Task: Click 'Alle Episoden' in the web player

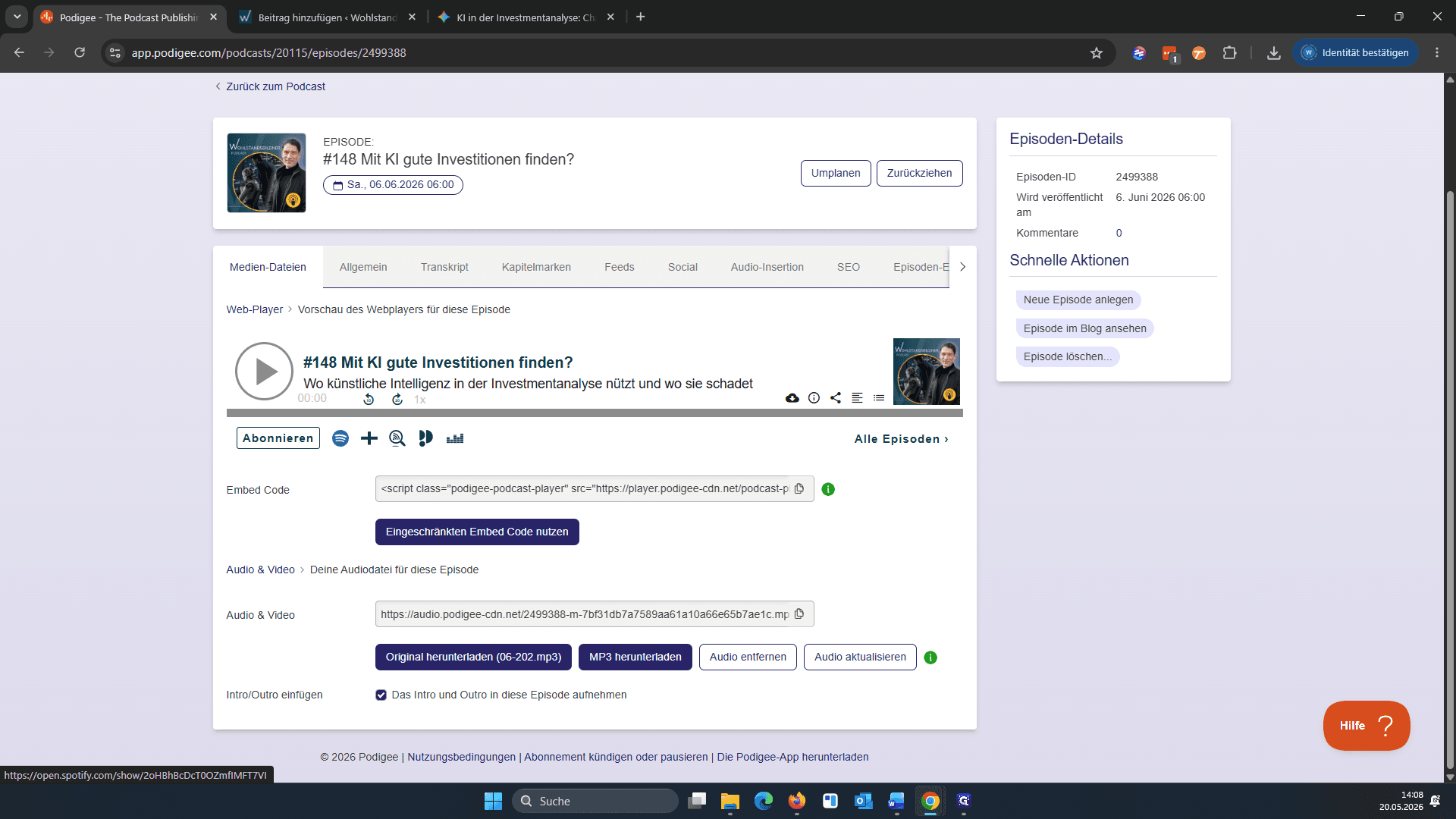Action: click(901, 439)
